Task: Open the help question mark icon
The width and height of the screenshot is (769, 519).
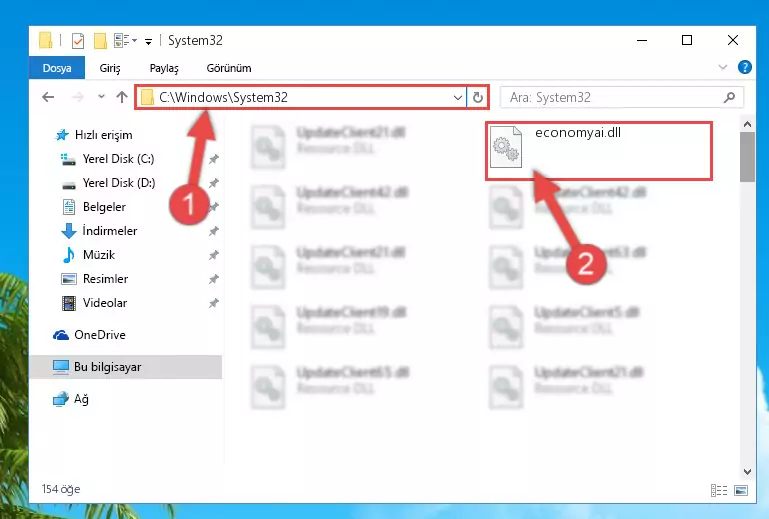Action: pos(744,68)
